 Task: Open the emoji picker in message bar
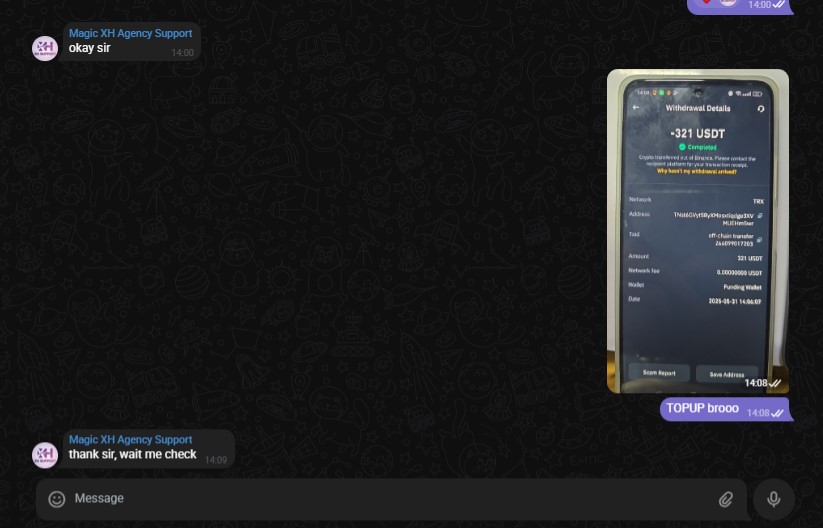point(57,499)
